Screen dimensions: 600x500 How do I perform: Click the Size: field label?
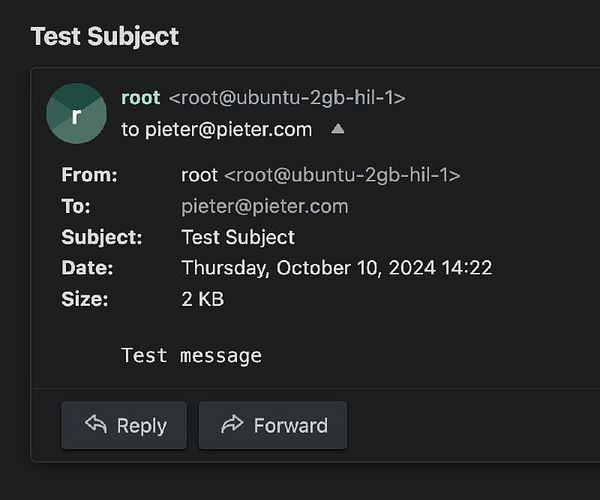click(85, 299)
